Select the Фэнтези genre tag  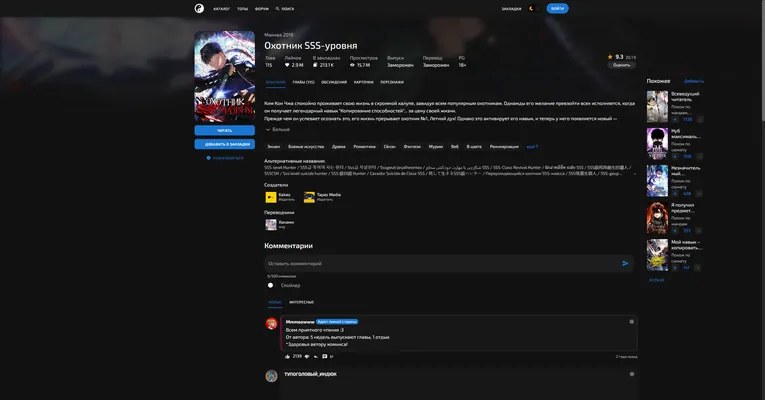point(412,147)
